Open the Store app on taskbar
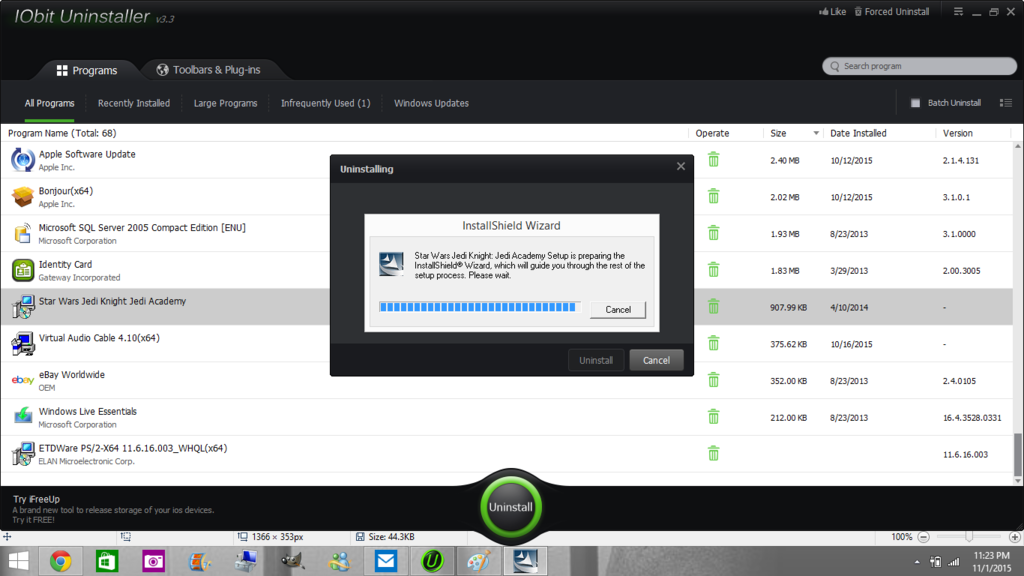The width and height of the screenshot is (1024, 576). pos(106,561)
